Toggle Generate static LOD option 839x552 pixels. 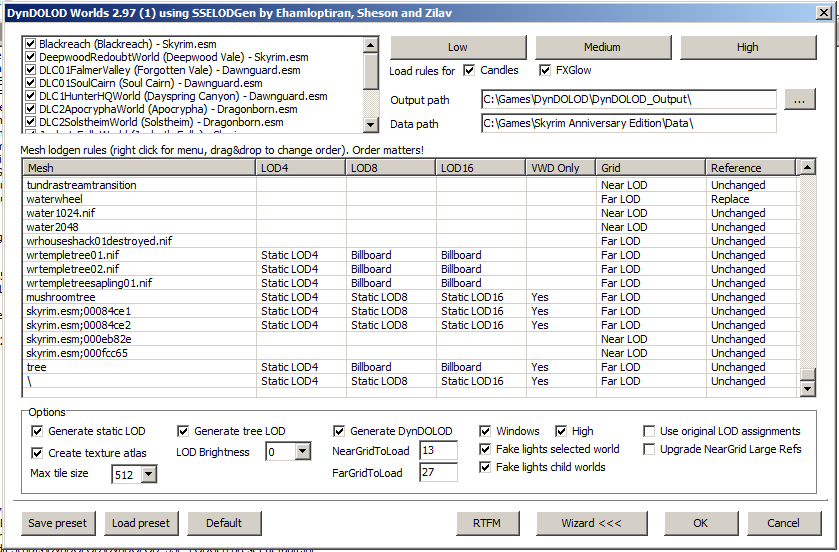click(37, 431)
